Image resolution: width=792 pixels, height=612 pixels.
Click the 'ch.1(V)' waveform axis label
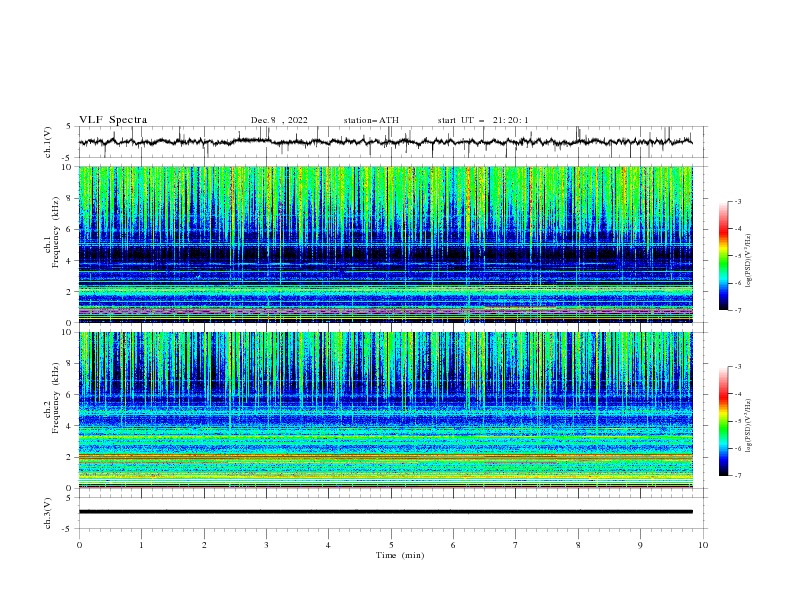[x=47, y=142]
